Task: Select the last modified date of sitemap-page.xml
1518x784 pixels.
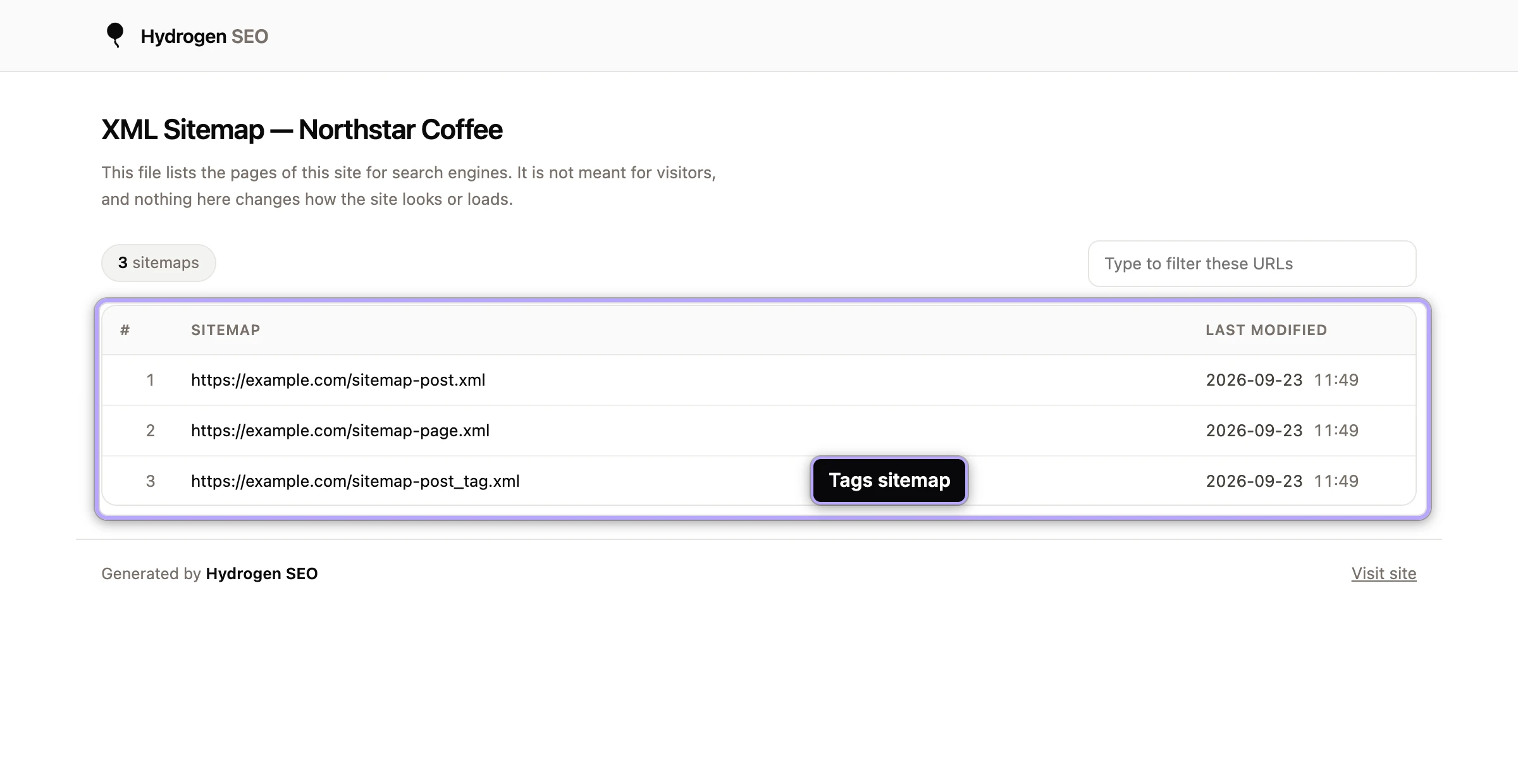Action: pyautogui.click(x=1282, y=431)
